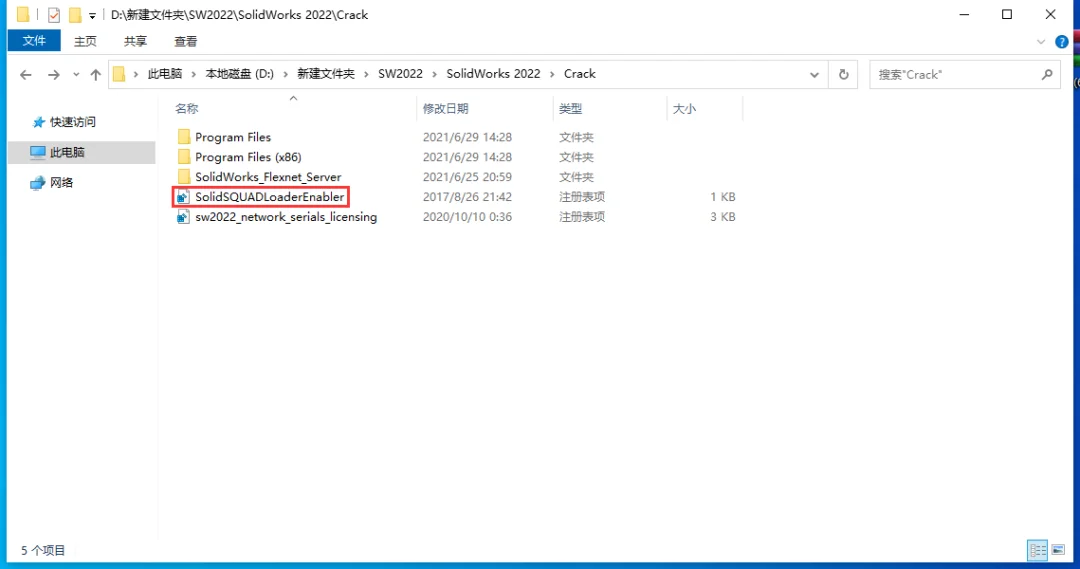Open the recent locations dropdown

[x=76, y=74]
